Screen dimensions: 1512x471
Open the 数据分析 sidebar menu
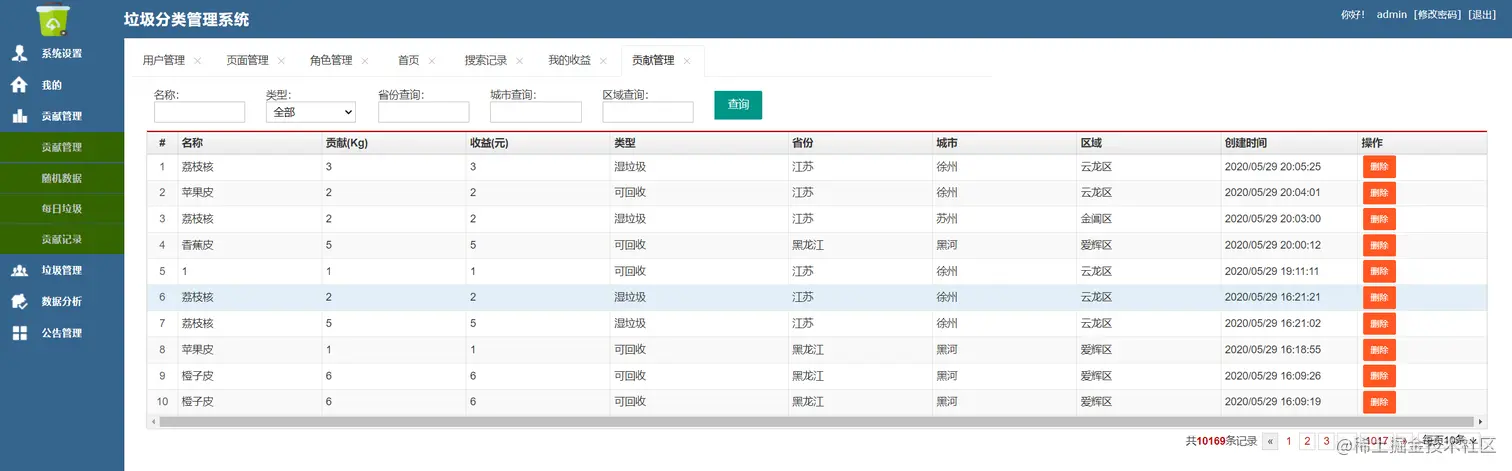[62, 301]
